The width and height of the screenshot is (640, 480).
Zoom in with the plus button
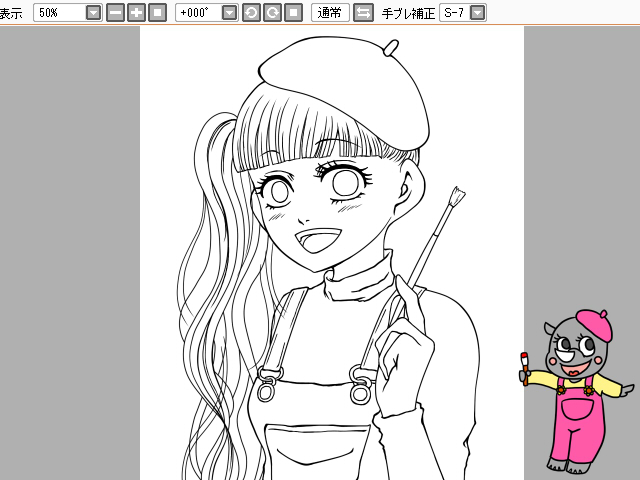(x=136, y=13)
